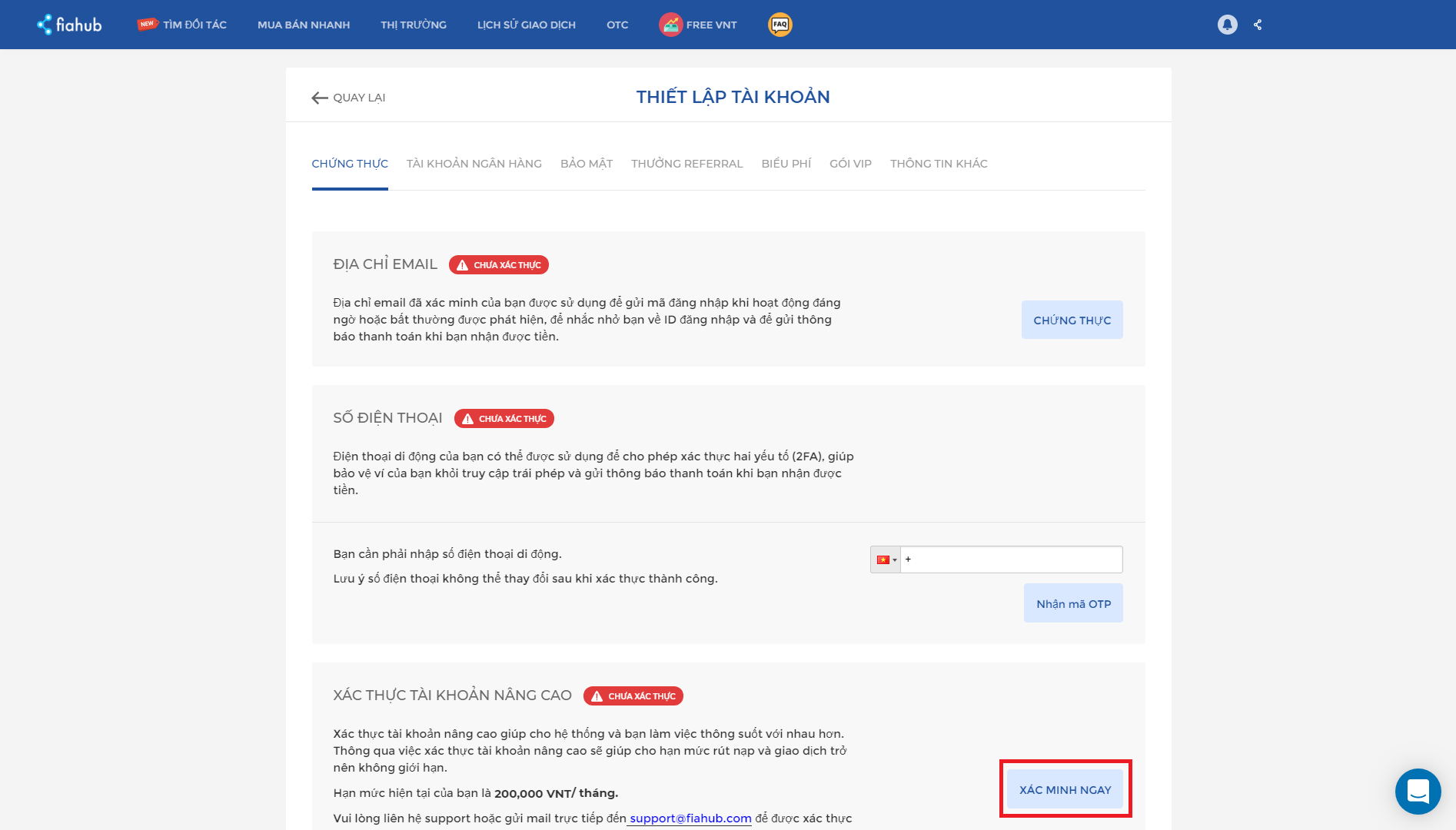
Task: Click the back arrow beside QUAY LẠI
Action: click(318, 98)
